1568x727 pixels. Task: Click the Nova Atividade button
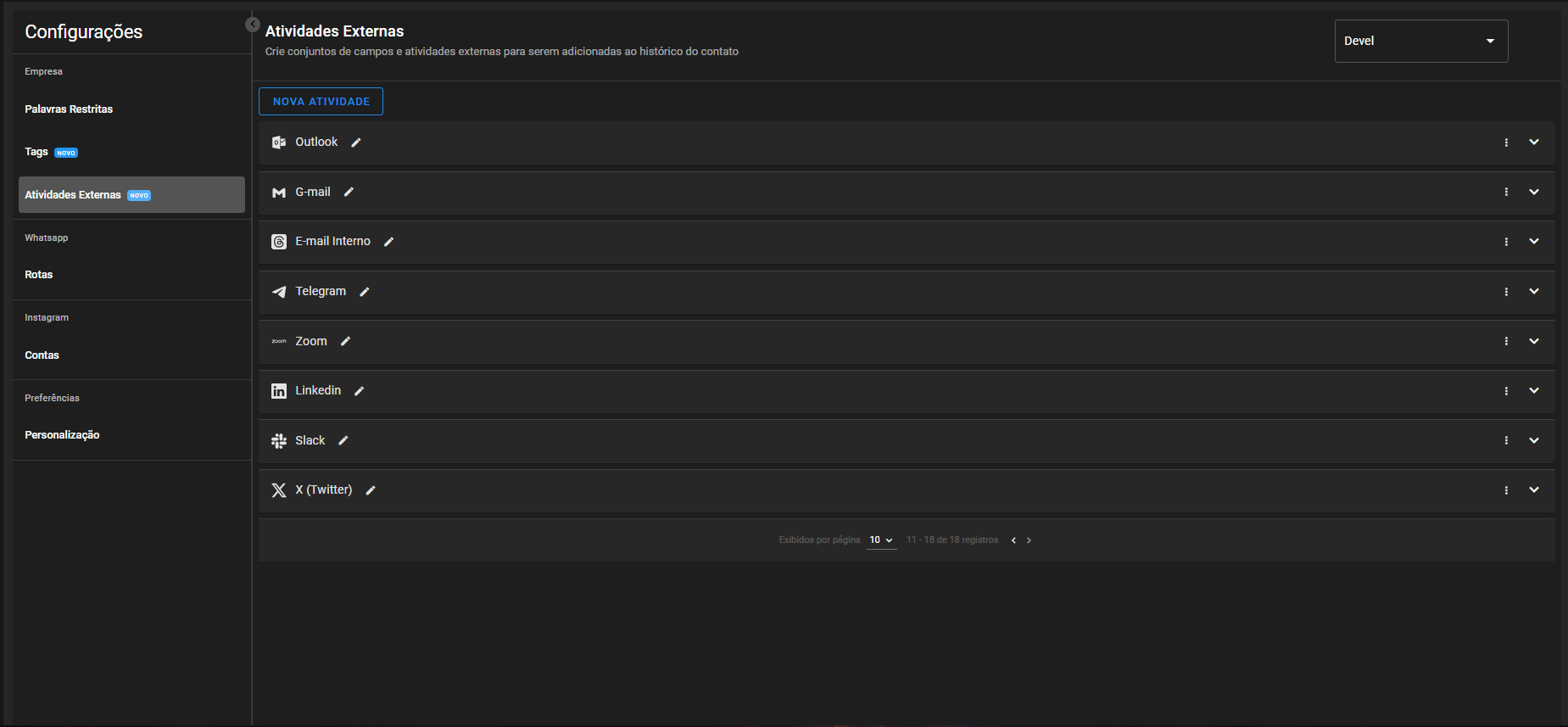(x=321, y=102)
